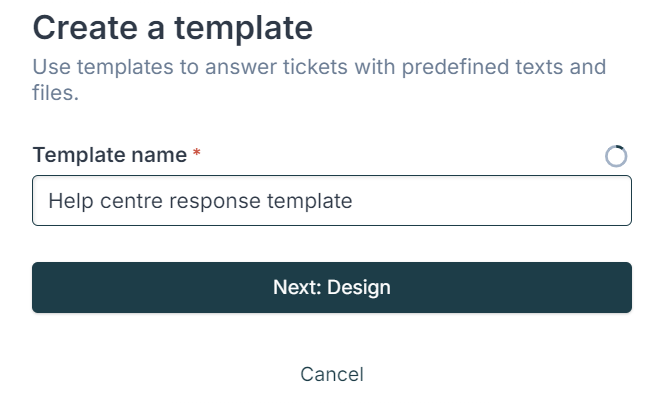This screenshot has width=649, height=404.
Task: Click the Cancel link below the button
Action: 332,374
